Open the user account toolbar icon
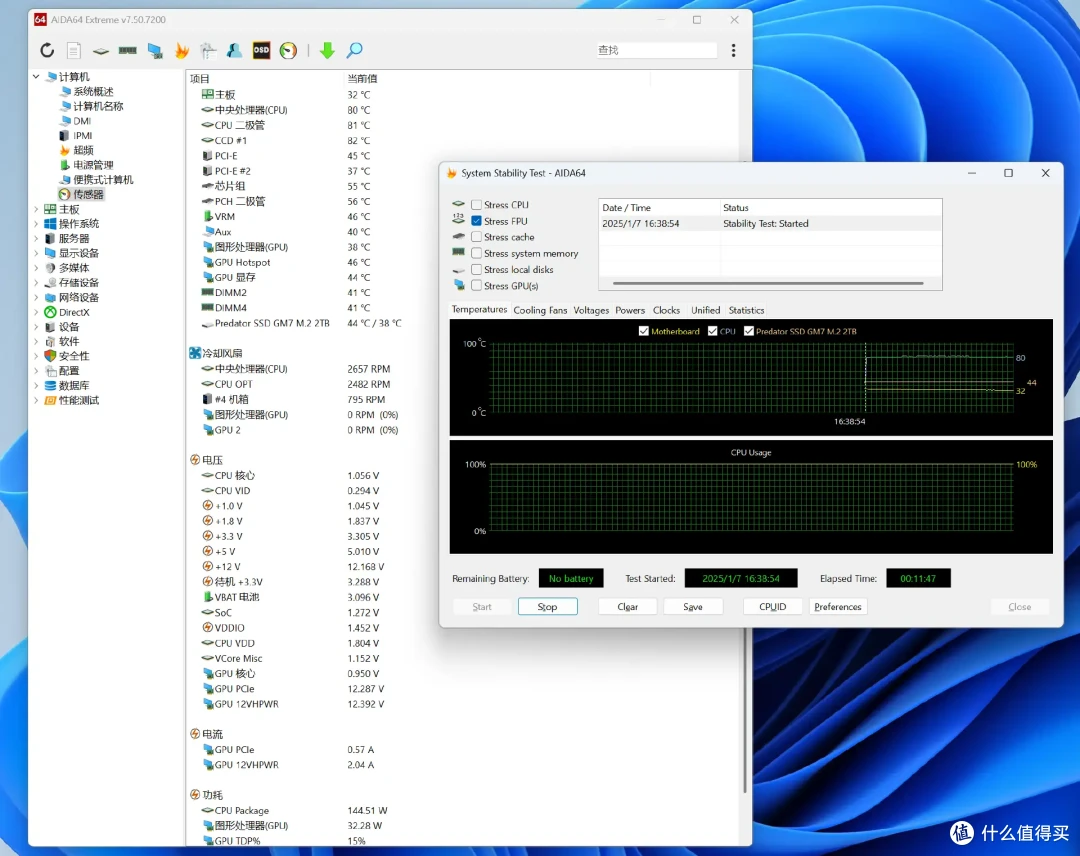 pos(234,50)
